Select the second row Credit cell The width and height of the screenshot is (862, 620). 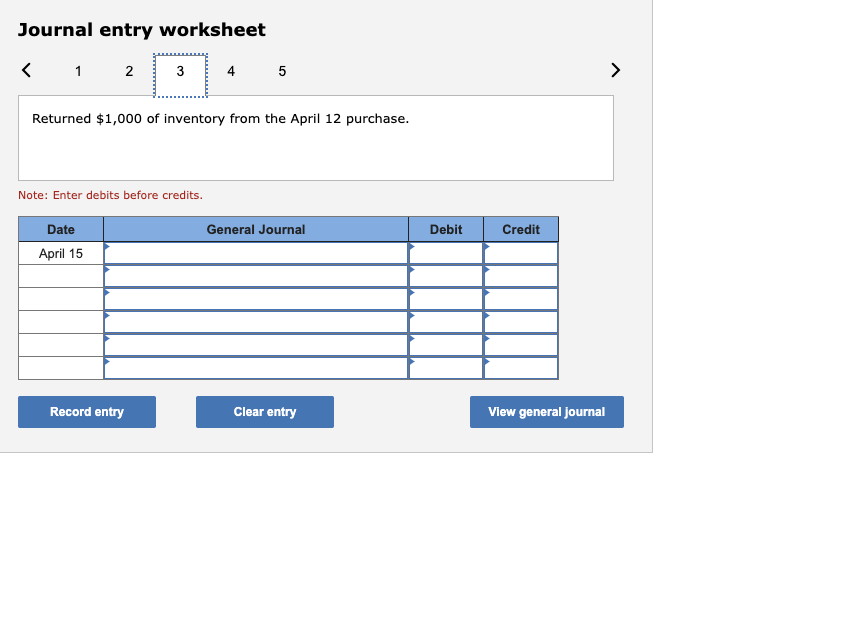(521, 276)
